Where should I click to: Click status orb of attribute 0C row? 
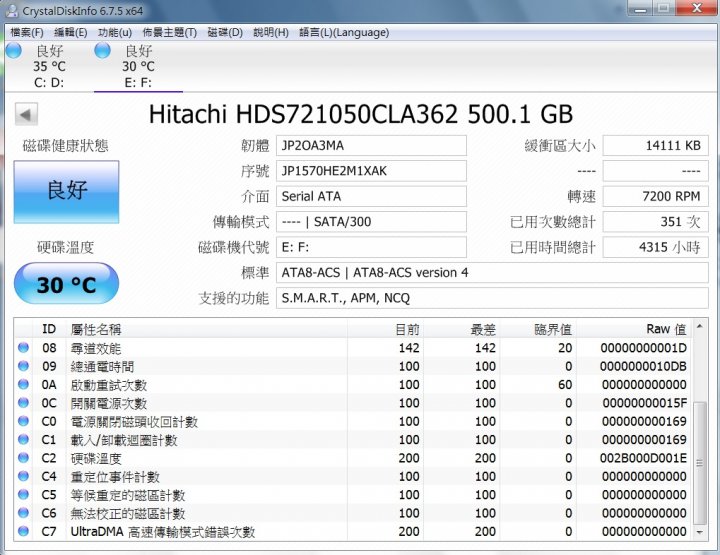23,403
